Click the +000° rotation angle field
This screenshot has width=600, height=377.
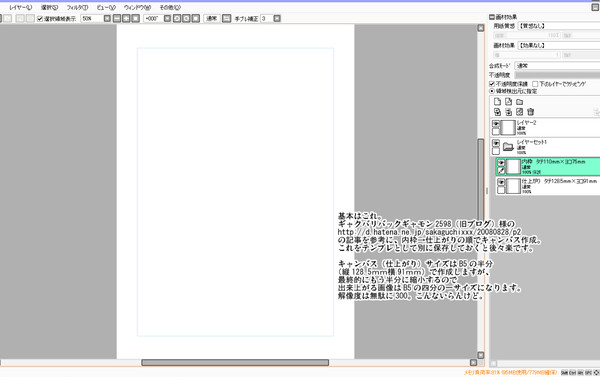click(x=153, y=18)
